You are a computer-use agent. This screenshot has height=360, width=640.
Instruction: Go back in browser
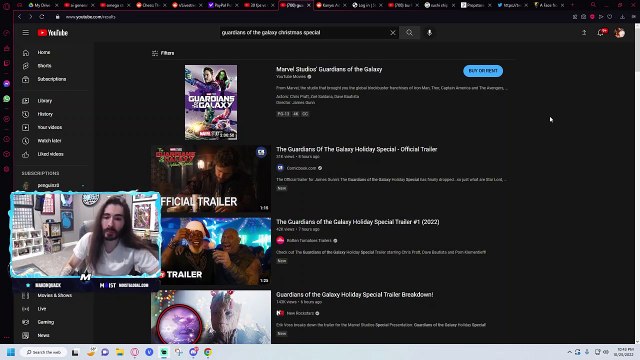(x=20, y=17)
